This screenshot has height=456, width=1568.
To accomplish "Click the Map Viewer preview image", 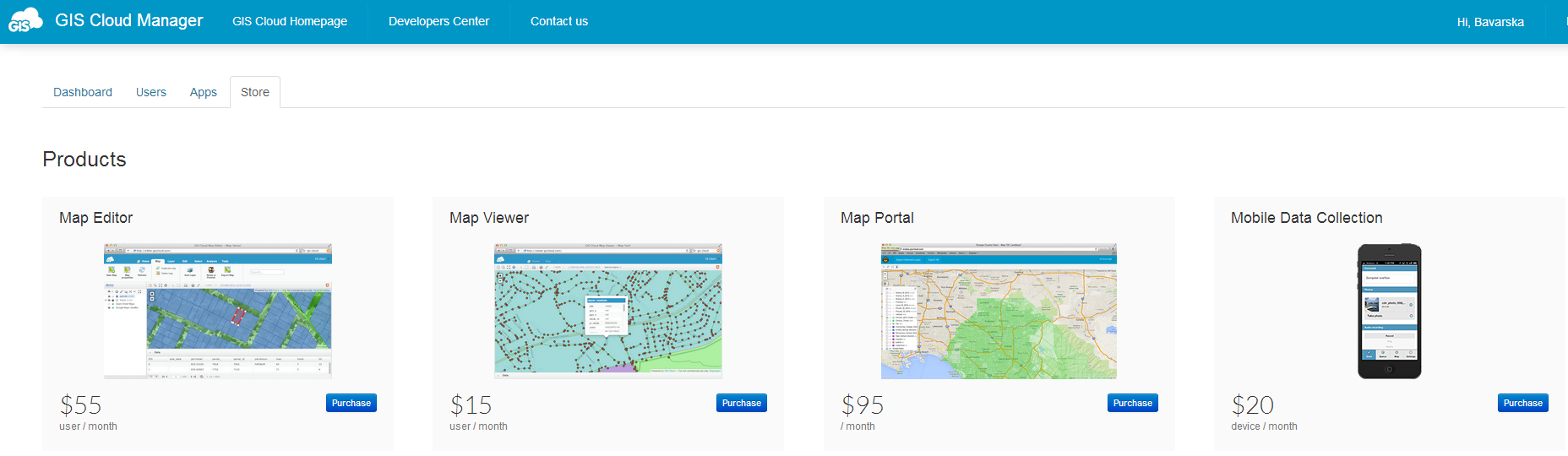I will [x=608, y=311].
